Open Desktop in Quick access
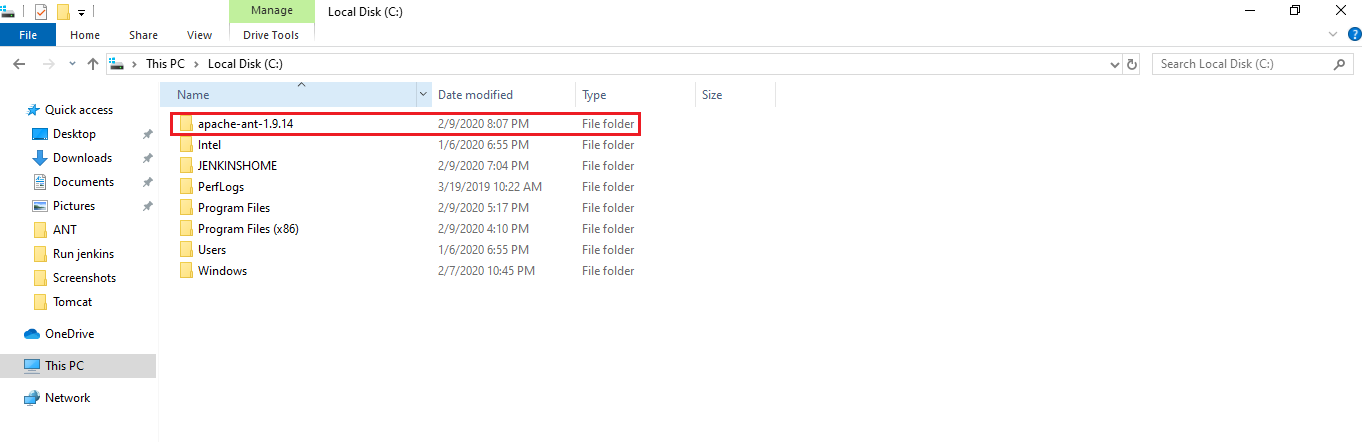The image size is (1362, 442). (x=74, y=134)
